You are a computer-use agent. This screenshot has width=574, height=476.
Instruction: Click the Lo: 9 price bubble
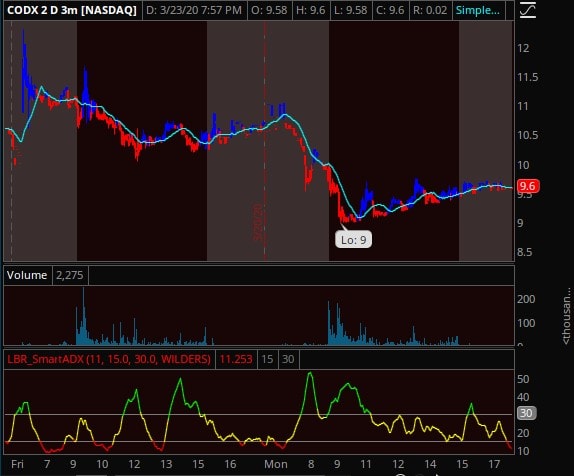tap(353, 239)
